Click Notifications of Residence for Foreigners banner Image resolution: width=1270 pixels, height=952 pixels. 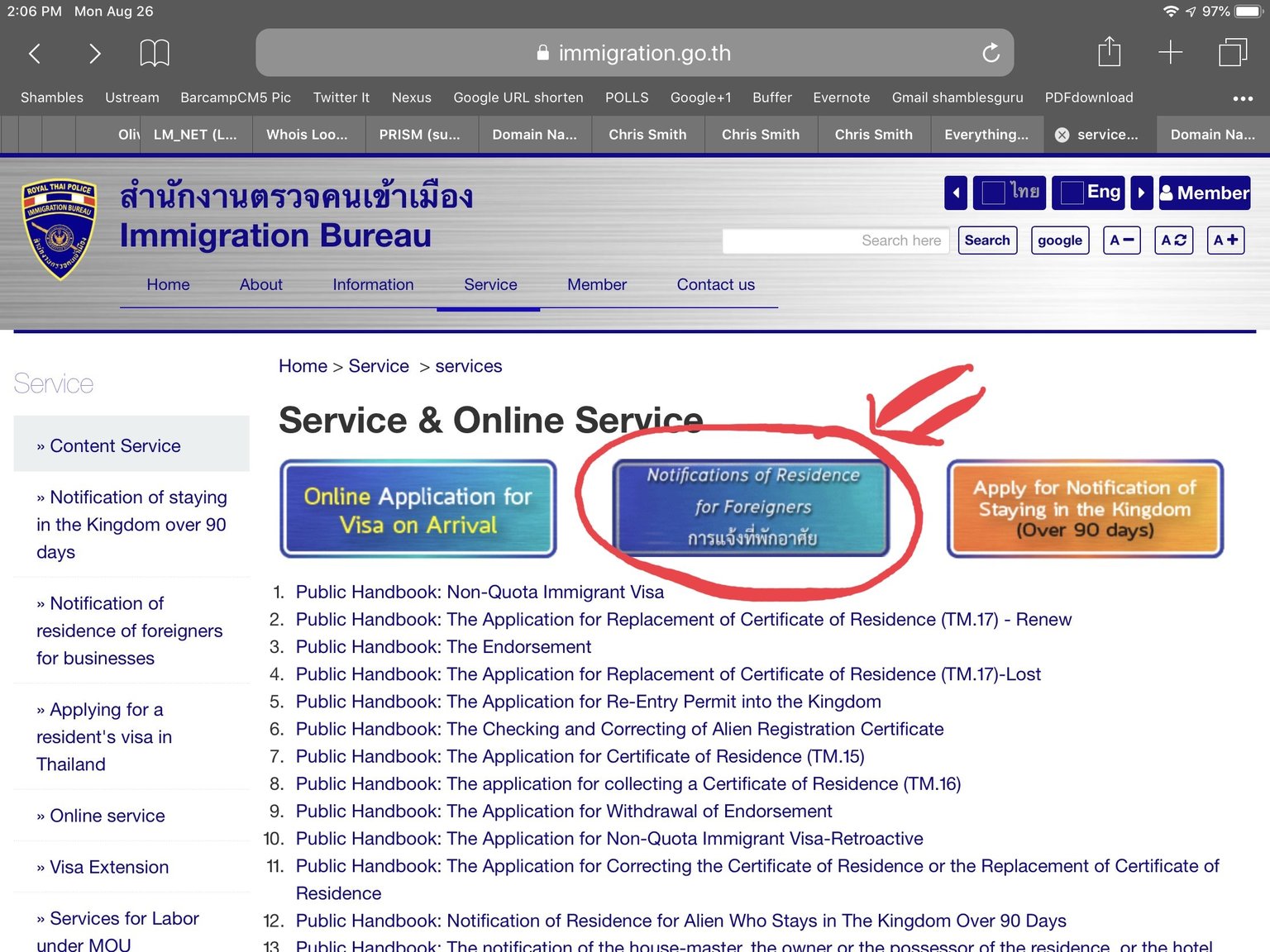coord(752,507)
